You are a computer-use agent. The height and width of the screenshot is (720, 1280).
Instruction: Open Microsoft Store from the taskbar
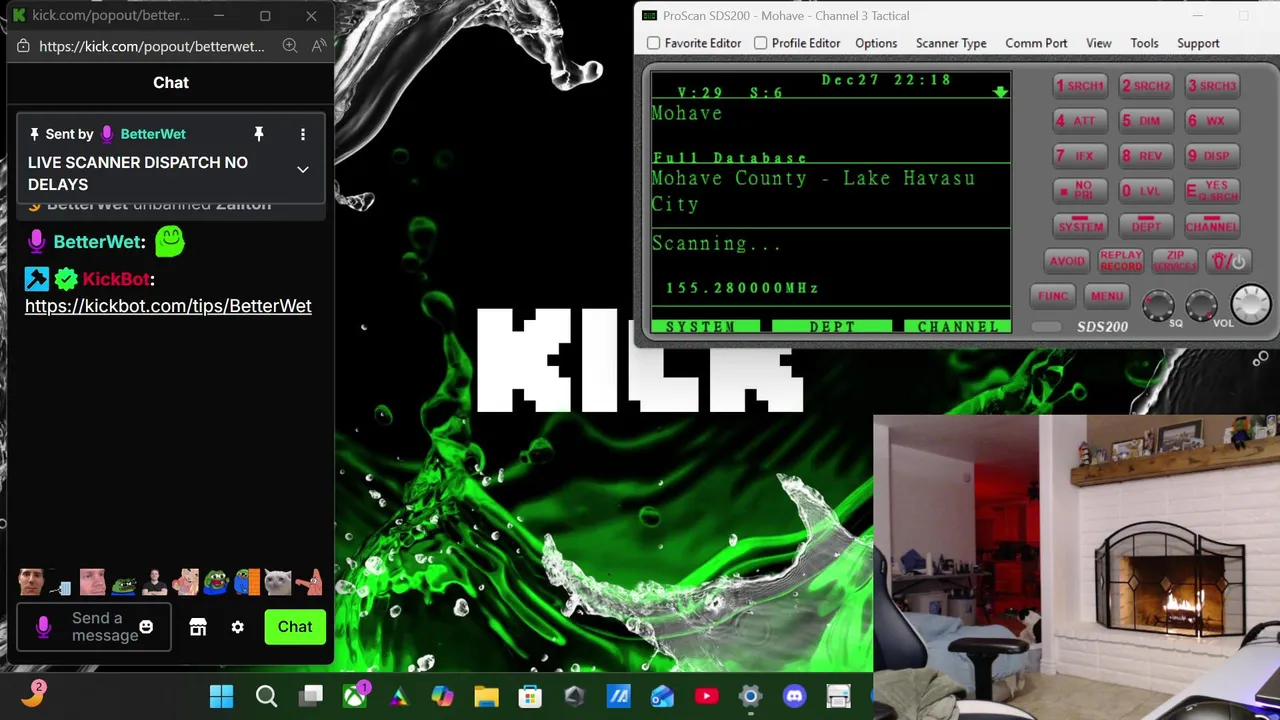[530, 696]
